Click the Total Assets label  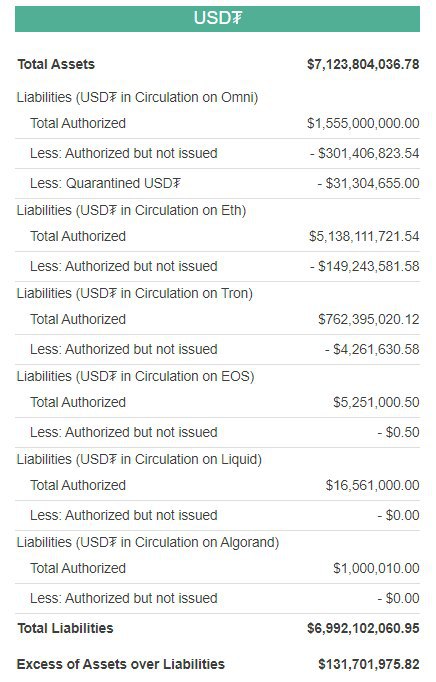click(x=56, y=64)
